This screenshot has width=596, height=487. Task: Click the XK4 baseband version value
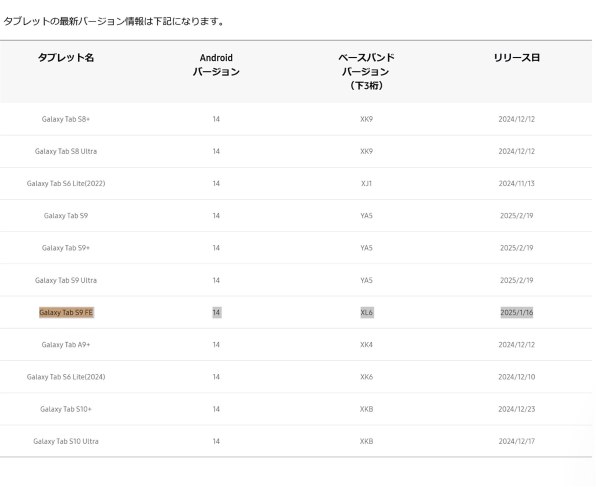click(x=366, y=345)
